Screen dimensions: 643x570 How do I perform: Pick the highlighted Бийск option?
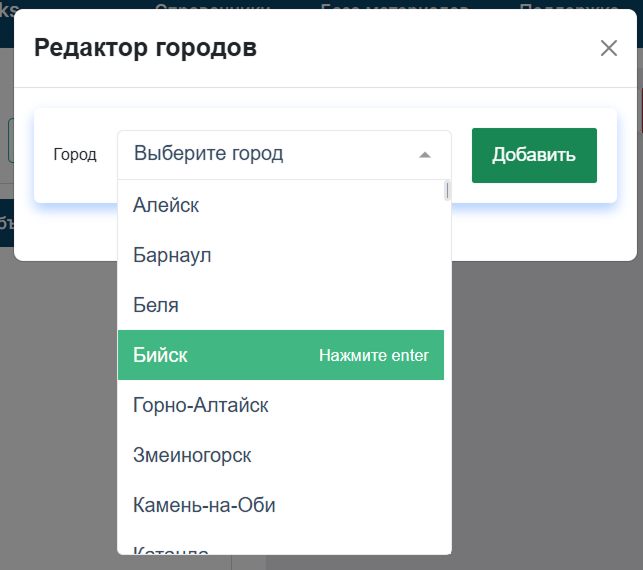(x=280, y=355)
